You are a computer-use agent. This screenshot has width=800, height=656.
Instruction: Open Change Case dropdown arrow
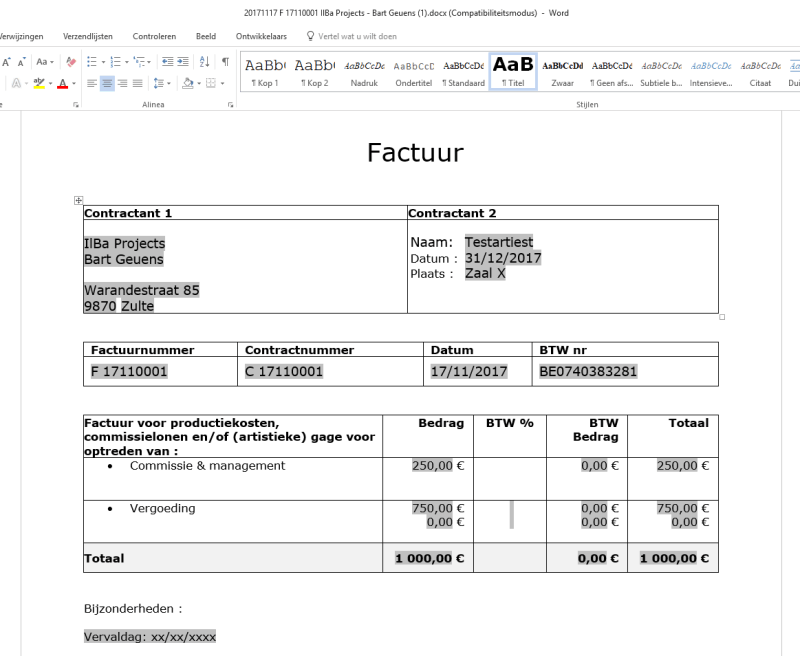coord(52,62)
